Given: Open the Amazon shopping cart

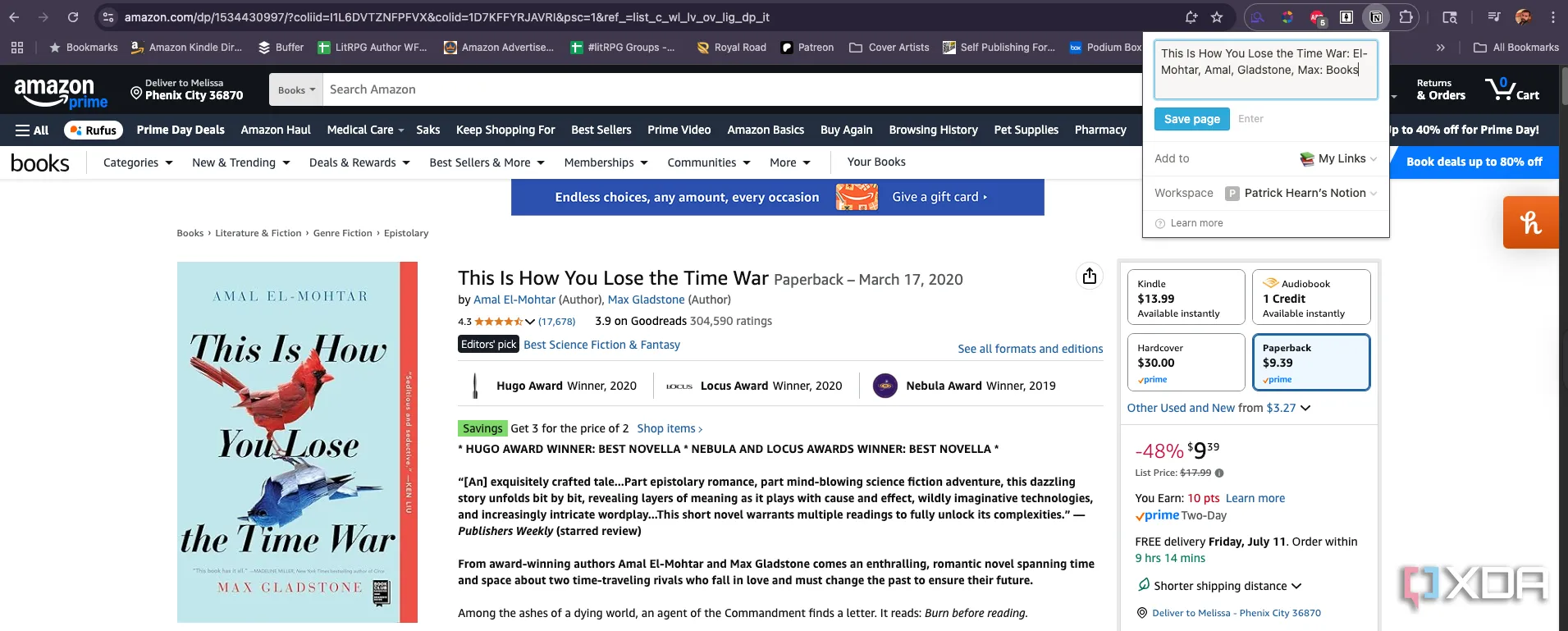Looking at the screenshot, I should (x=1511, y=89).
